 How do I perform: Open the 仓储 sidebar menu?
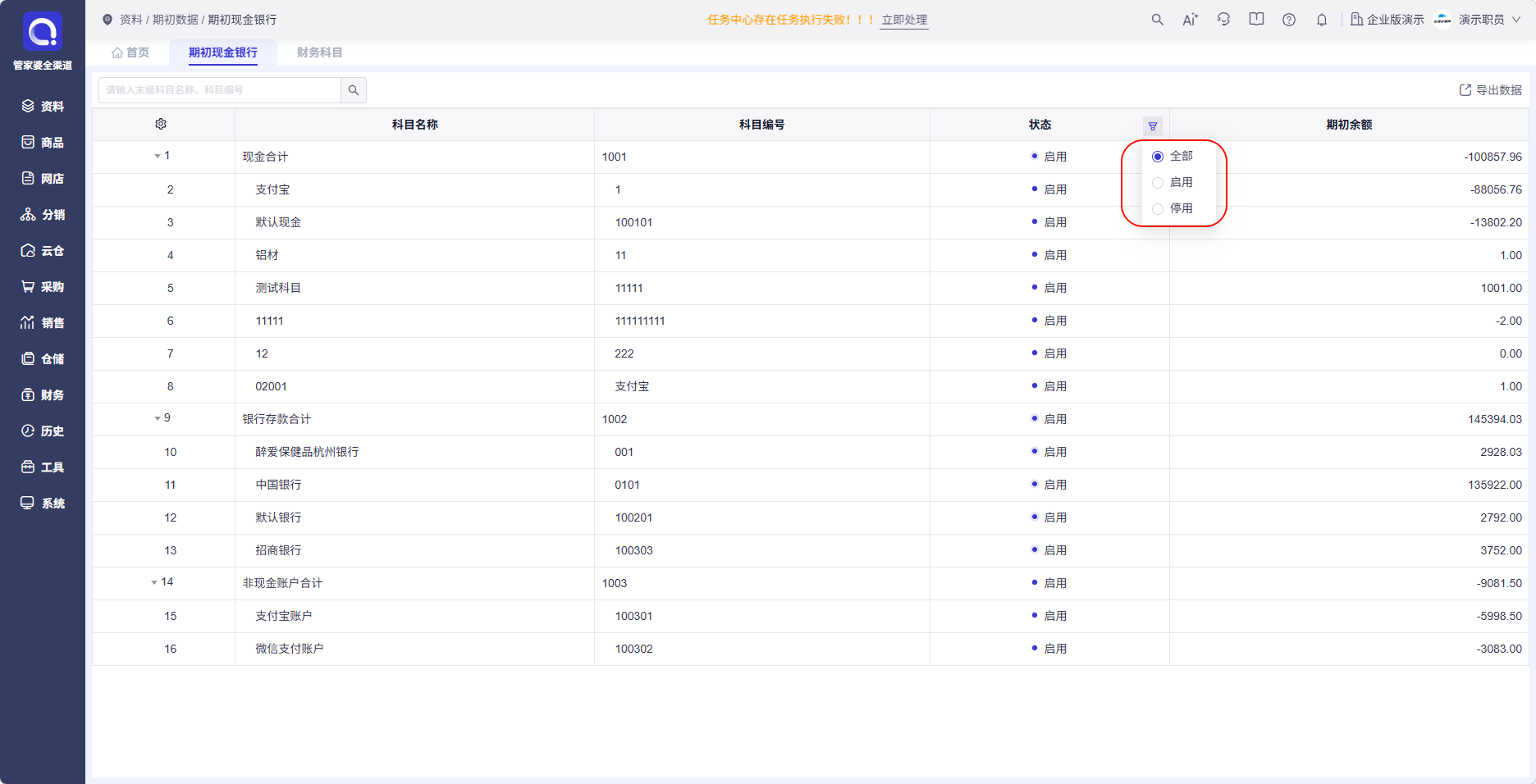tap(43, 359)
